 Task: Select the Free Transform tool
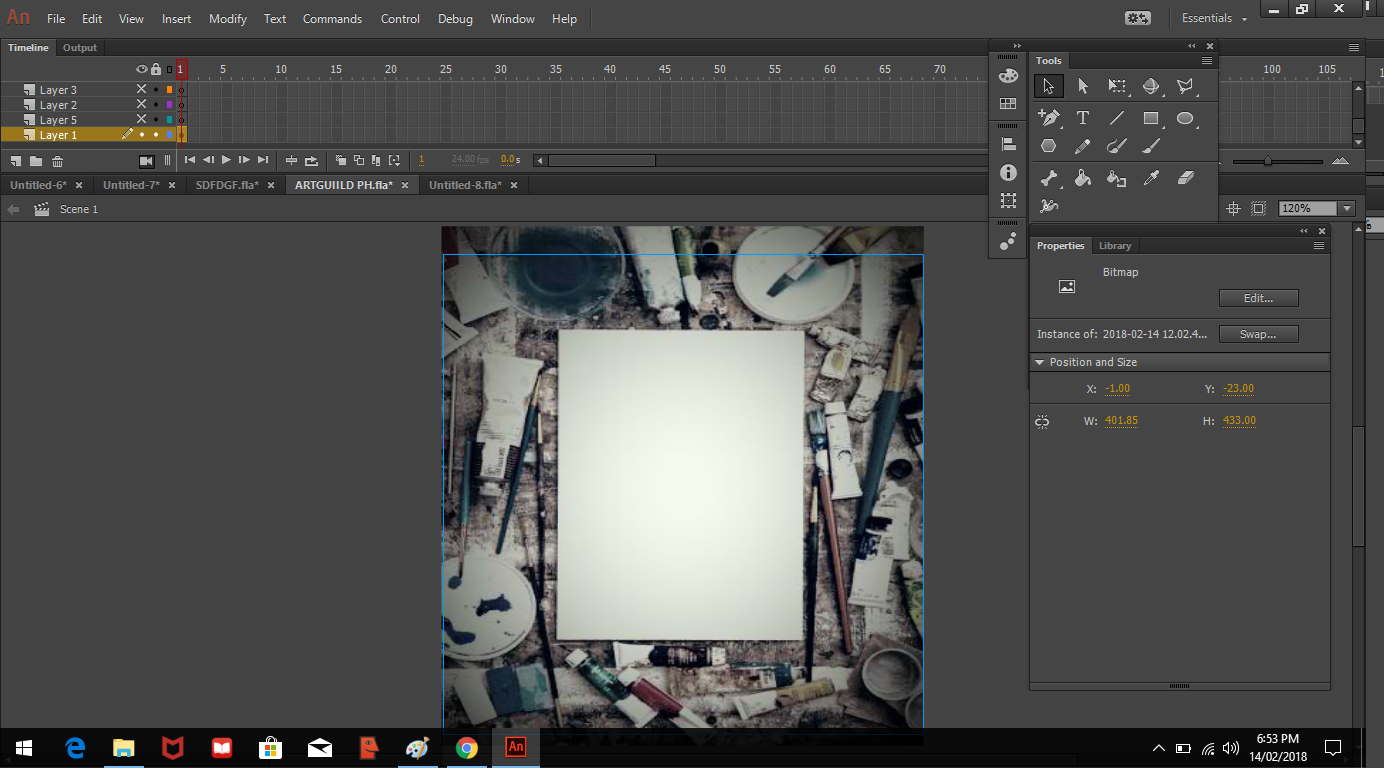click(x=1117, y=87)
